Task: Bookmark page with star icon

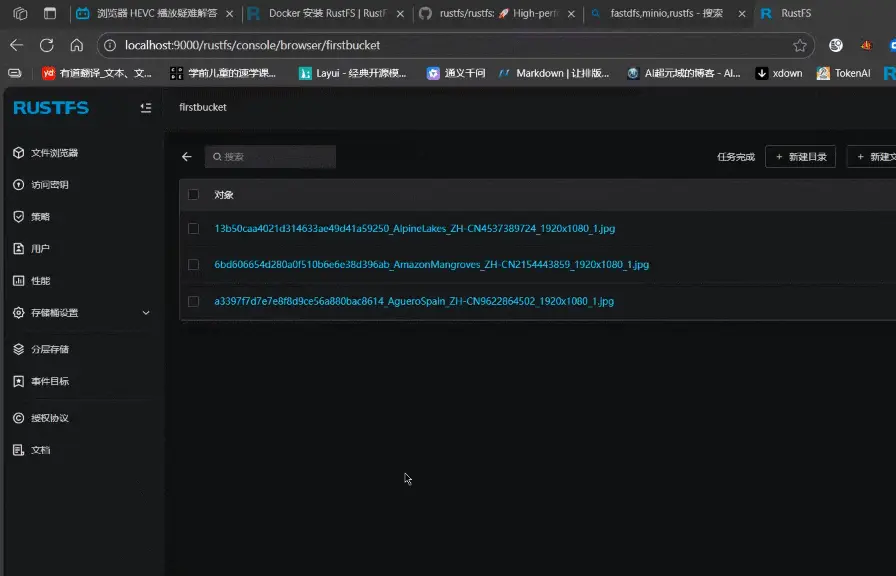Action: point(800,45)
